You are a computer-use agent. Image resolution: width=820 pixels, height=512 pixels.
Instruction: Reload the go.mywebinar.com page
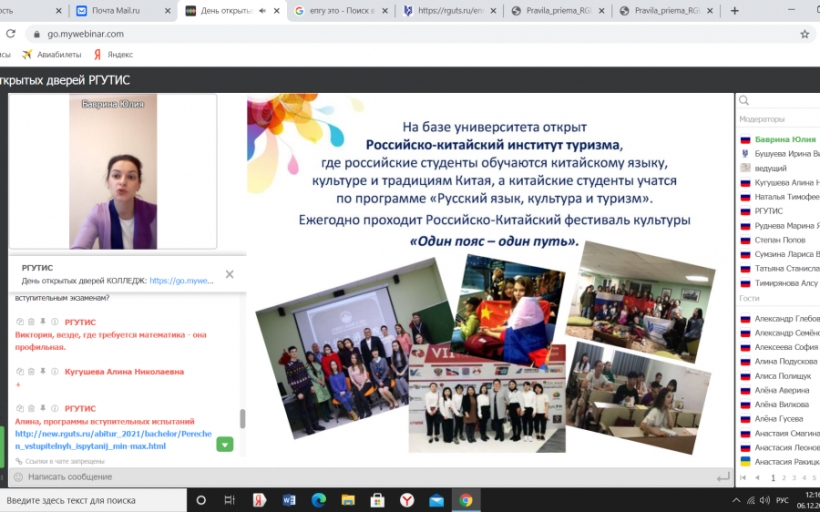pos(10,34)
